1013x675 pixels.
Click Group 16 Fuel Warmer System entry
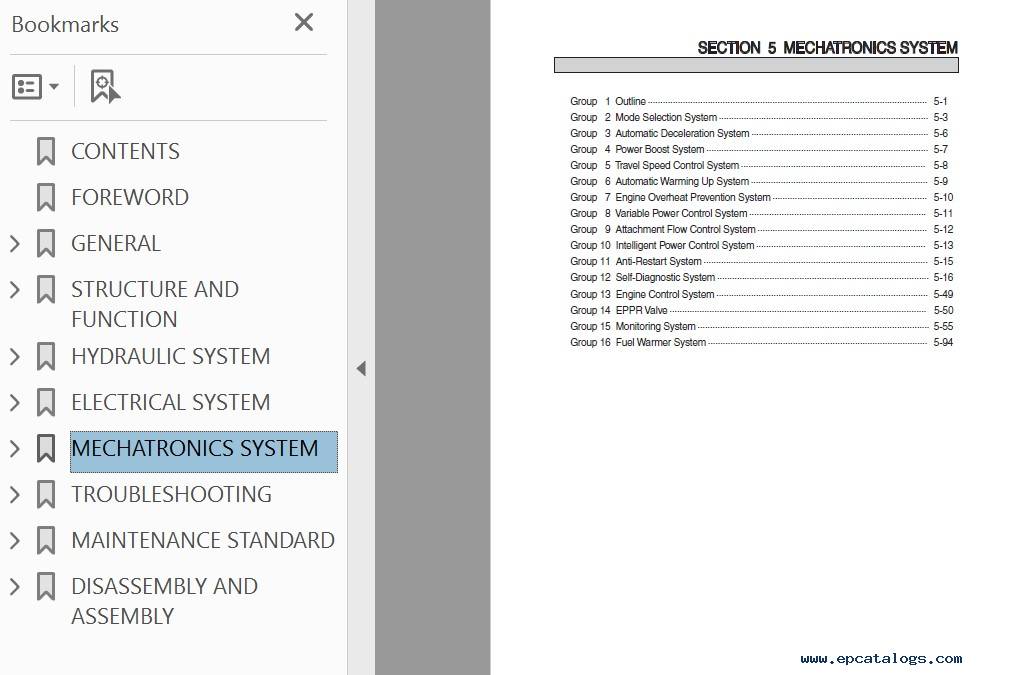[x=761, y=343]
